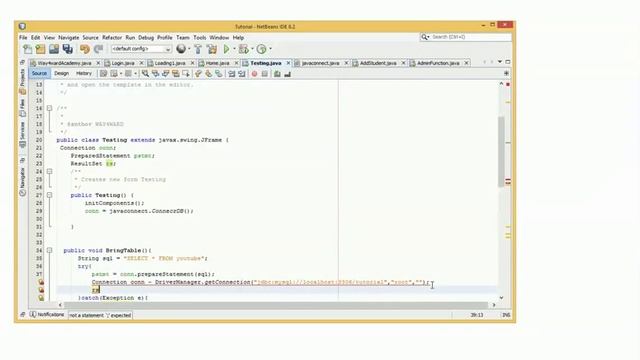Switch to the WaywardAcademy.java tab
Viewport: 640px width, 360px height.
click(x=64, y=63)
